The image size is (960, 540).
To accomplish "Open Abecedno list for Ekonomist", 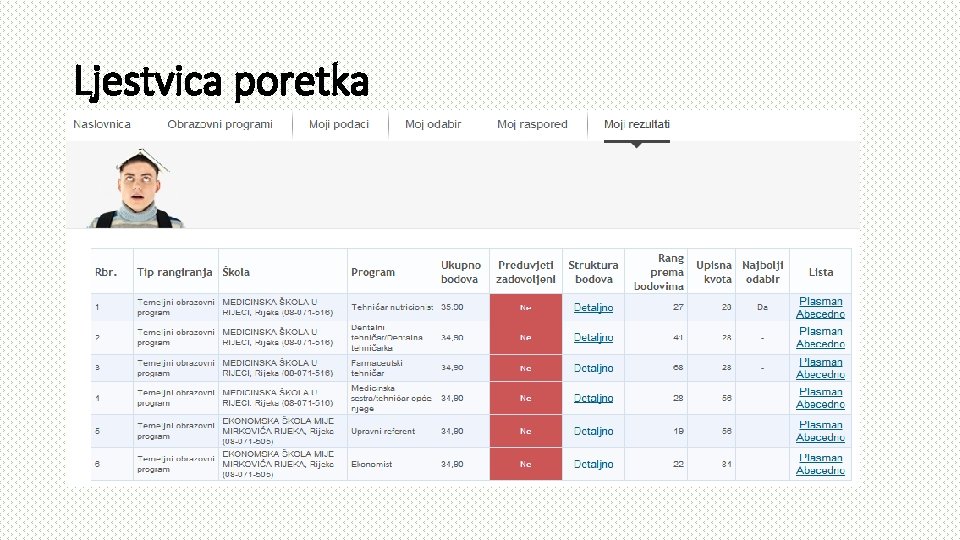I will tap(820, 471).
